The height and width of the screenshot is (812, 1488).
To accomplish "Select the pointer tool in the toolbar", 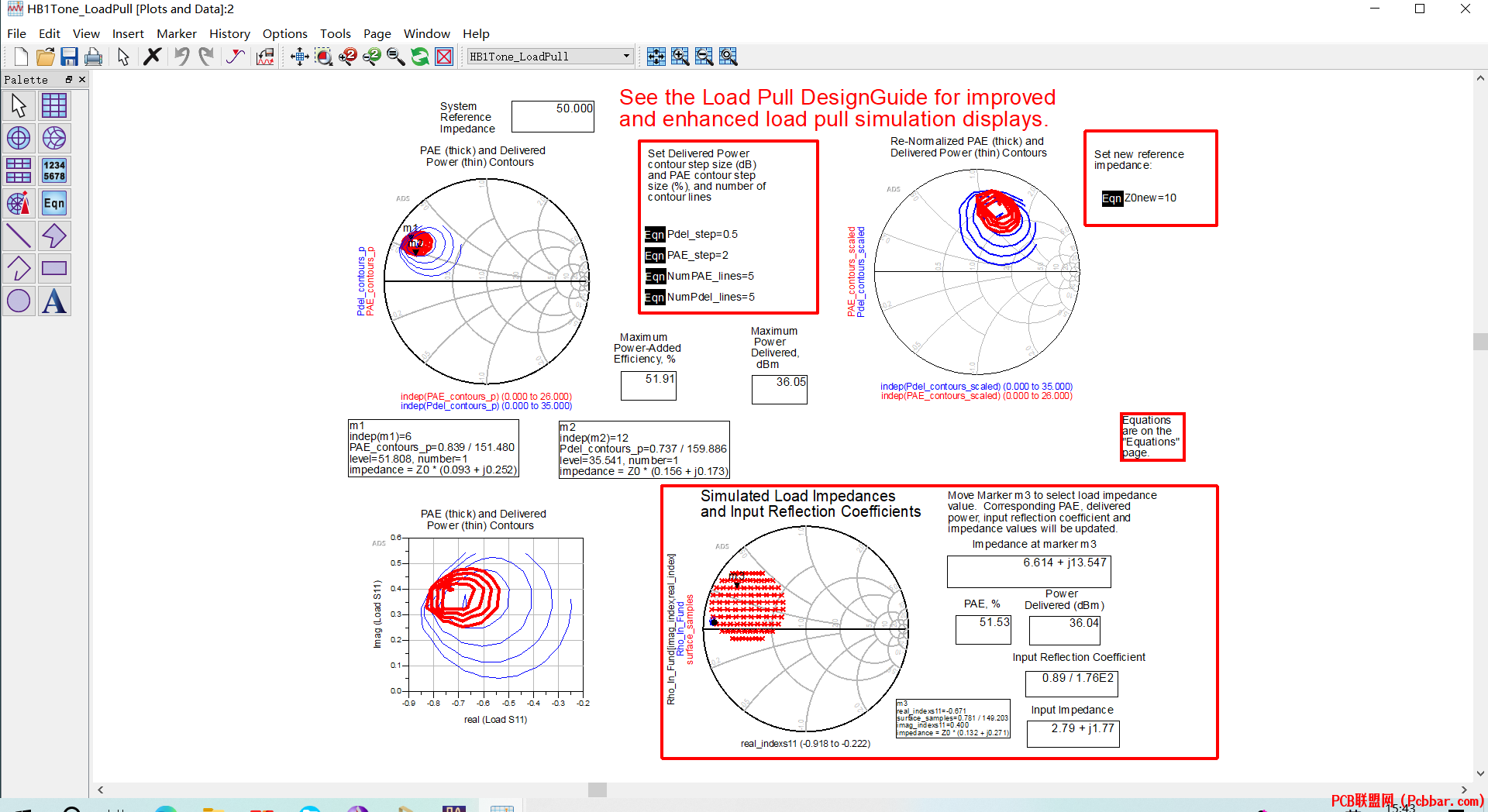I will (123, 57).
